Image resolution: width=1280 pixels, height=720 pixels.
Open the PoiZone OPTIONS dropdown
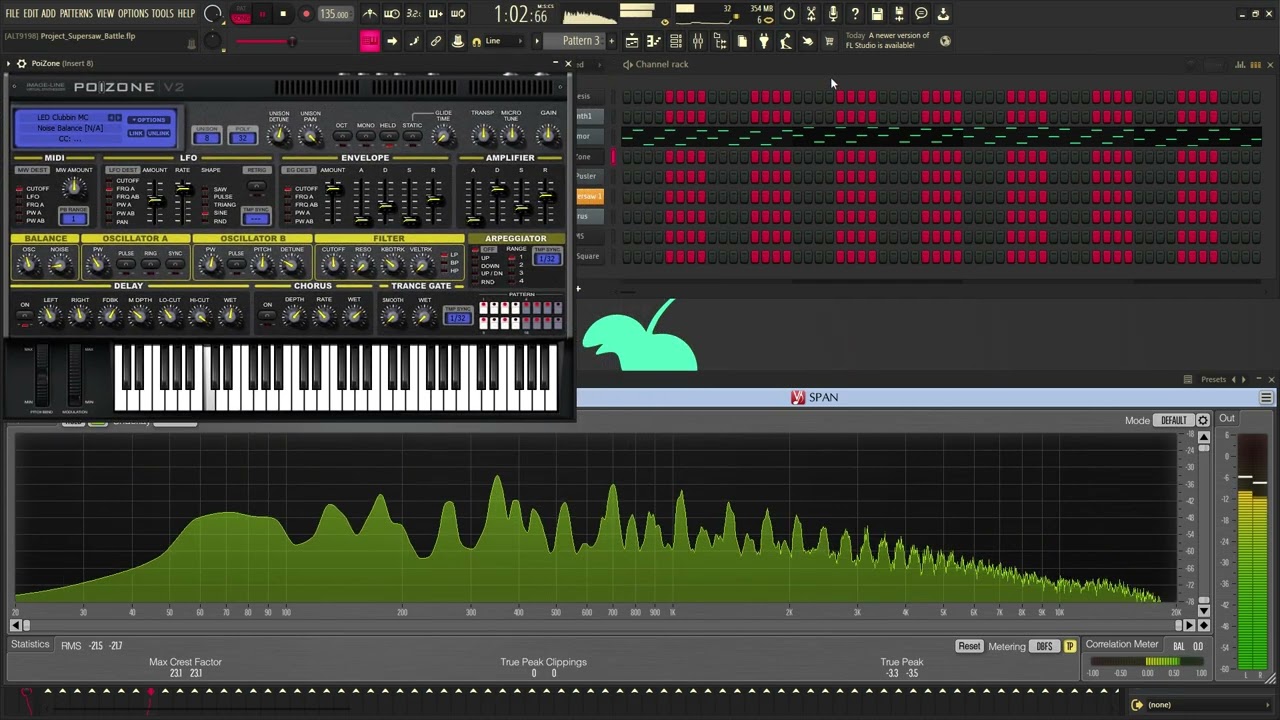[148, 120]
